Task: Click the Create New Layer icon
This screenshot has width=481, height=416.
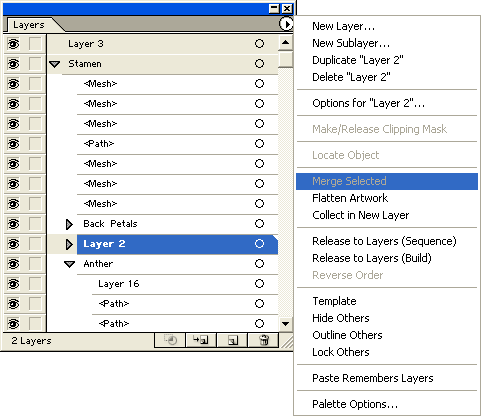Action: tap(232, 340)
